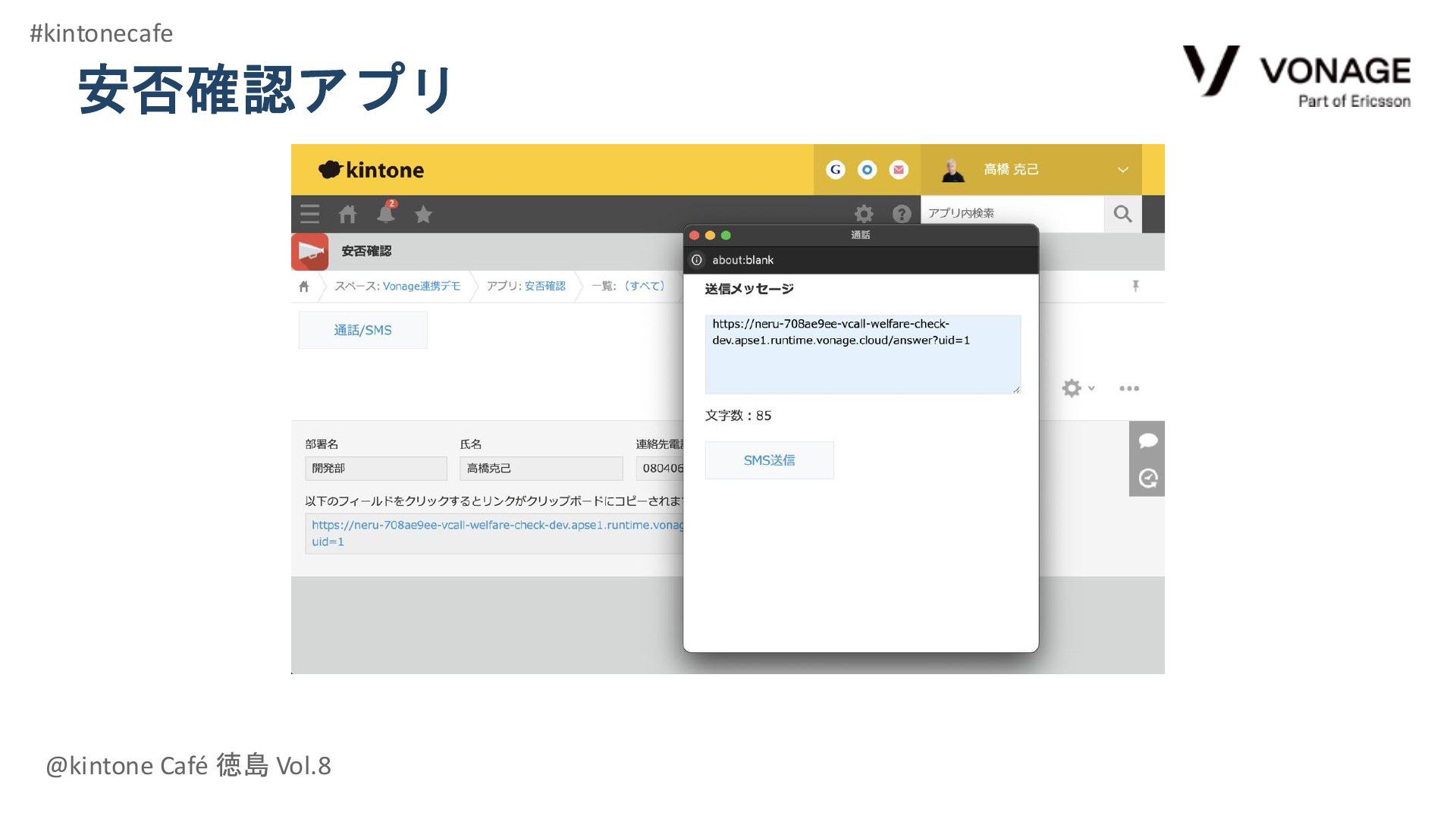Viewport: 1456px width, 819px height.
Task: Maximize the 通話 popup window
Action: 726,235
